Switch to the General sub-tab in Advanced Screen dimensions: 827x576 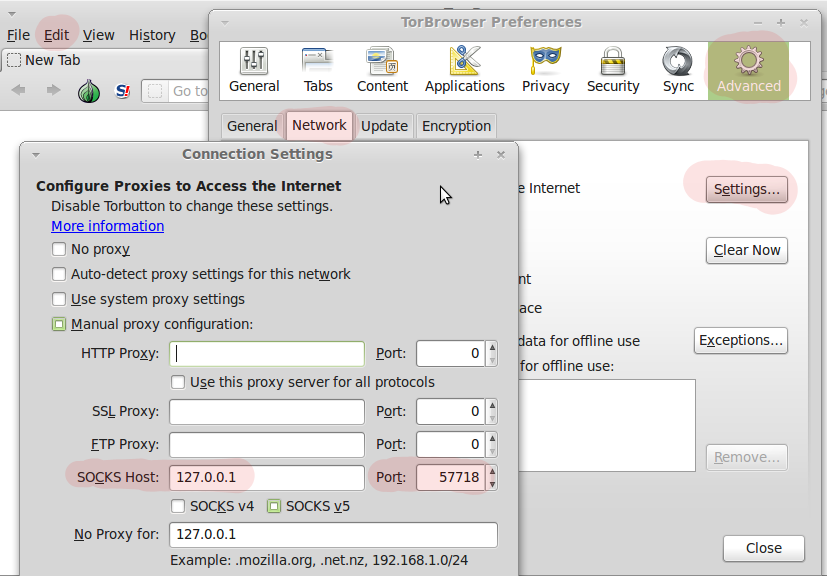(x=252, y=127)
